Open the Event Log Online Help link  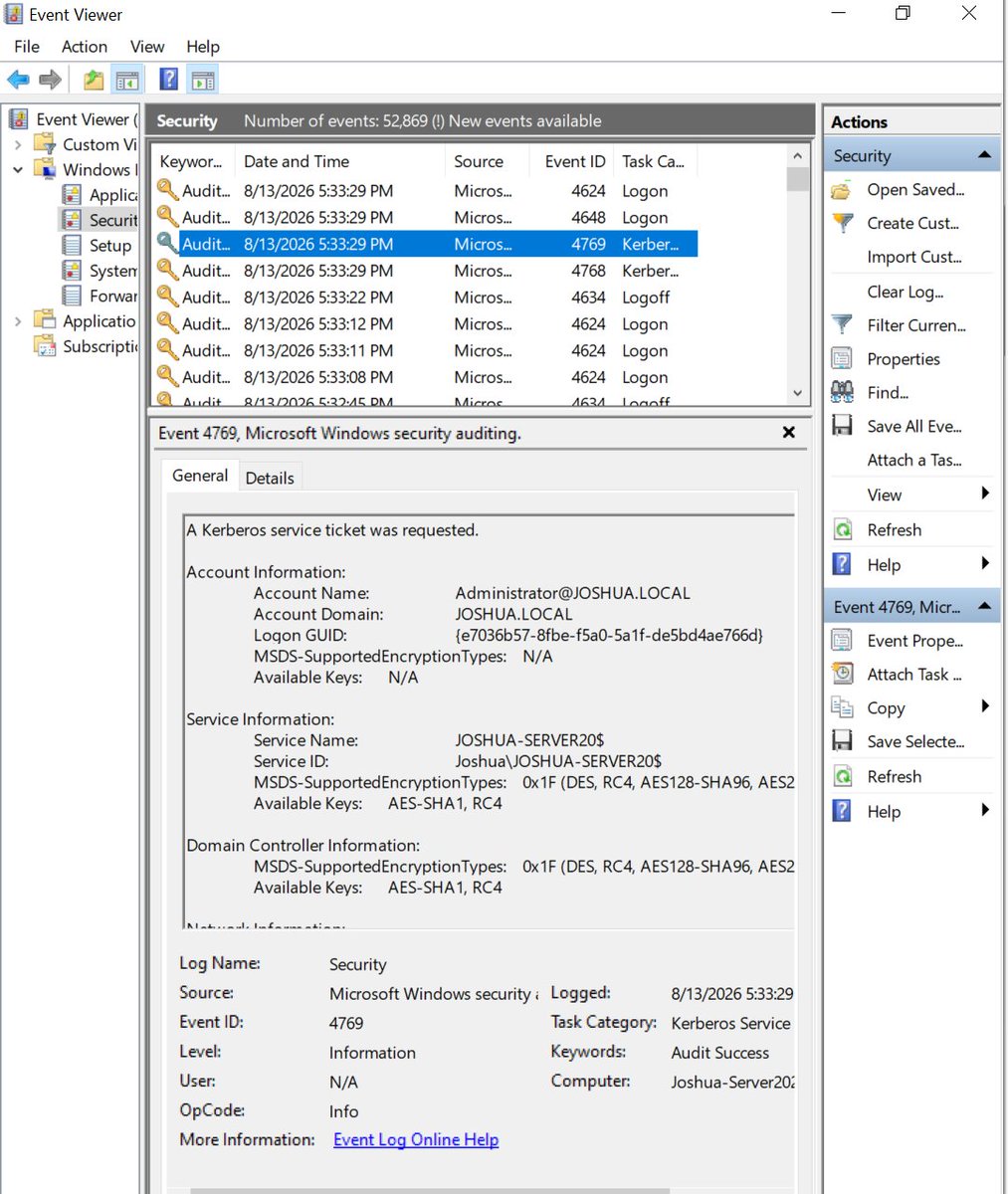pyautogui.click(x=416, y=1139)
